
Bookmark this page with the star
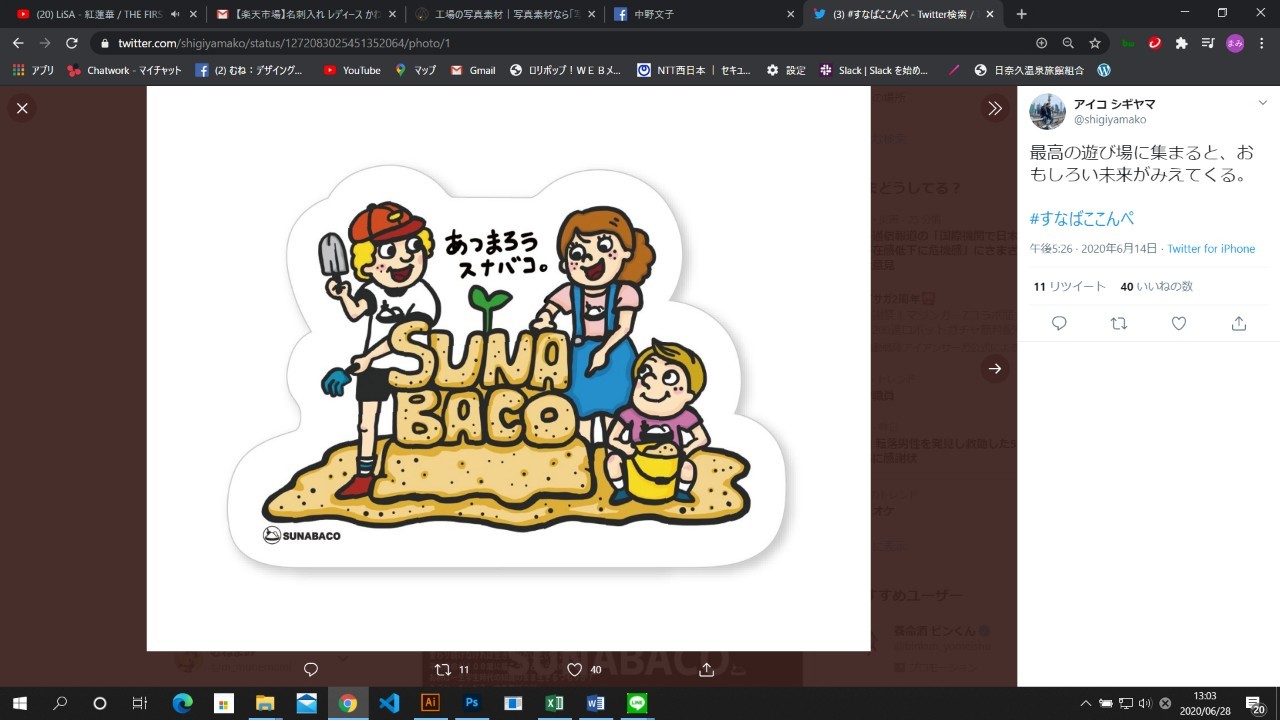1095,43
